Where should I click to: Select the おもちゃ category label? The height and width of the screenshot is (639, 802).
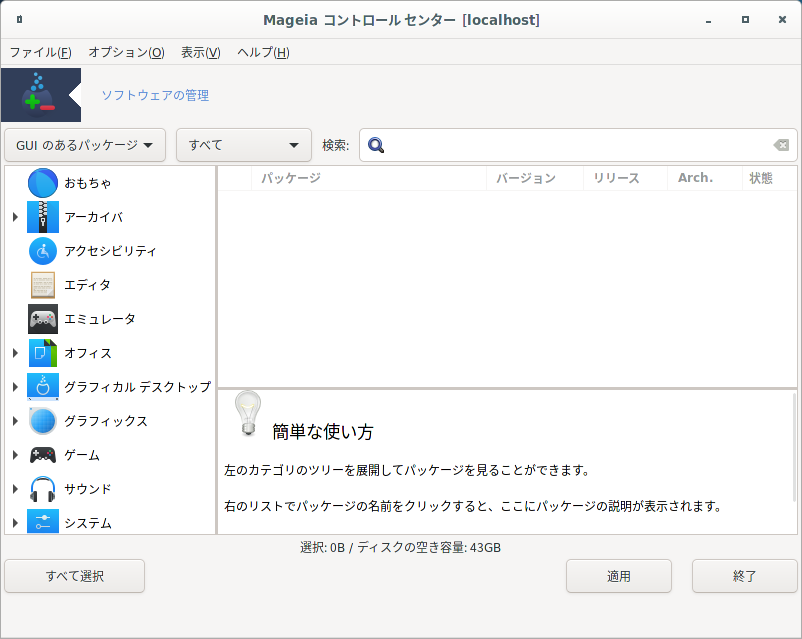pos(87,183)
